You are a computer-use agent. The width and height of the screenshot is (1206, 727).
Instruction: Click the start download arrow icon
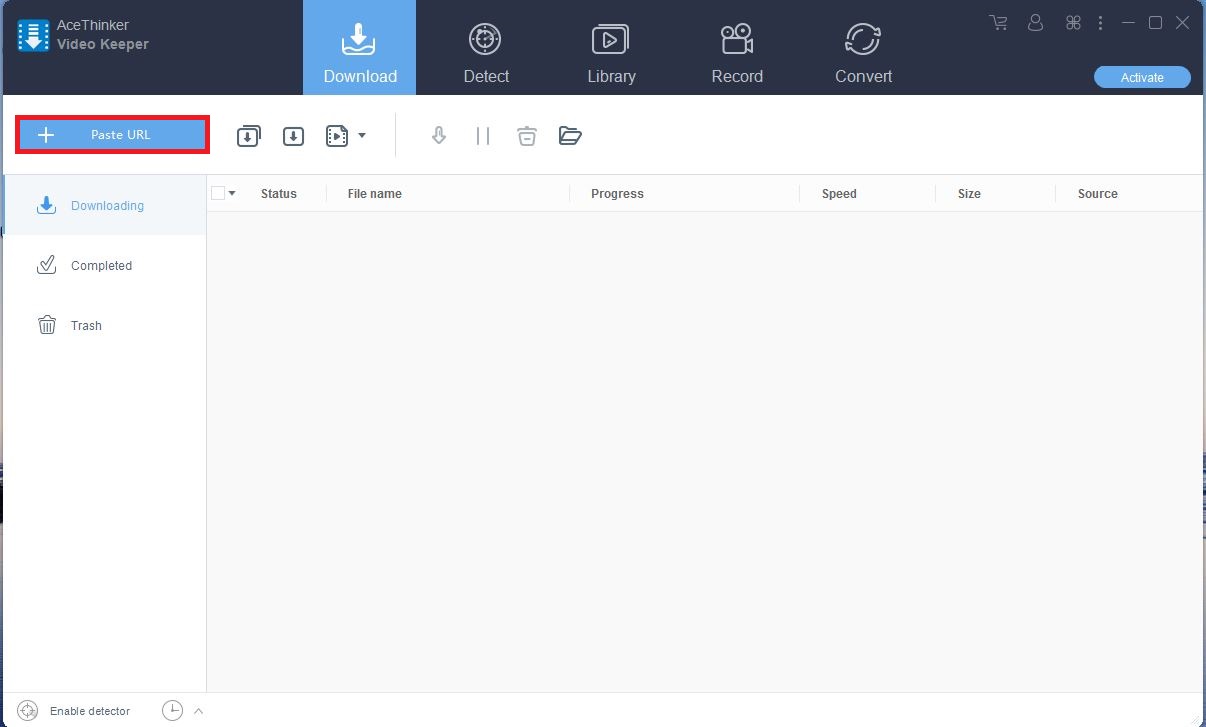pos(438,136)
